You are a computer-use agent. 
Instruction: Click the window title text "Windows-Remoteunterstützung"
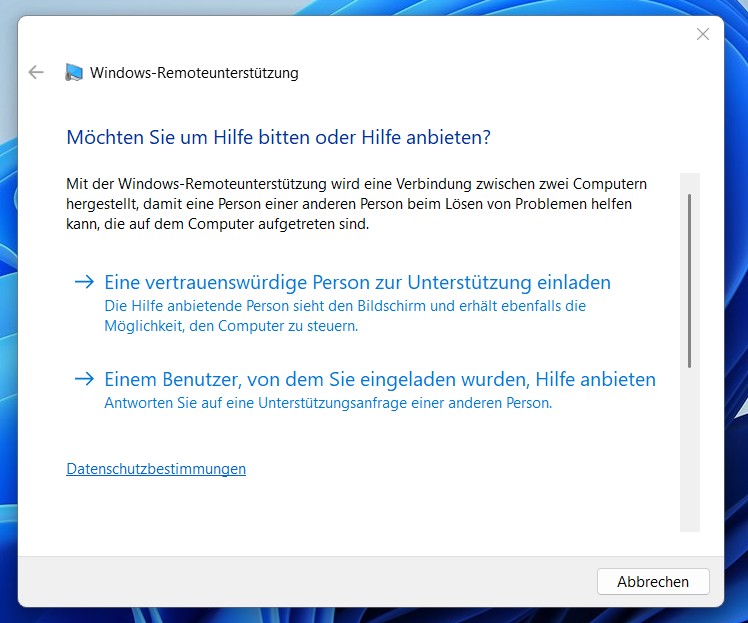point(194,72)
